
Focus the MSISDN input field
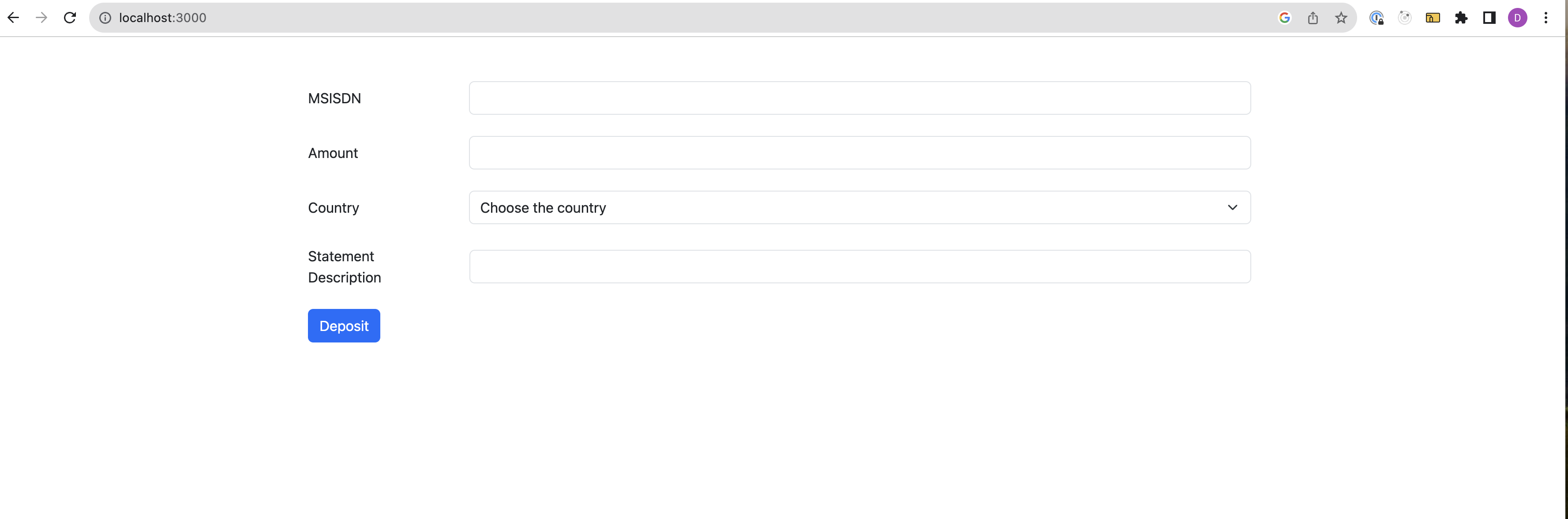(859, 98)
